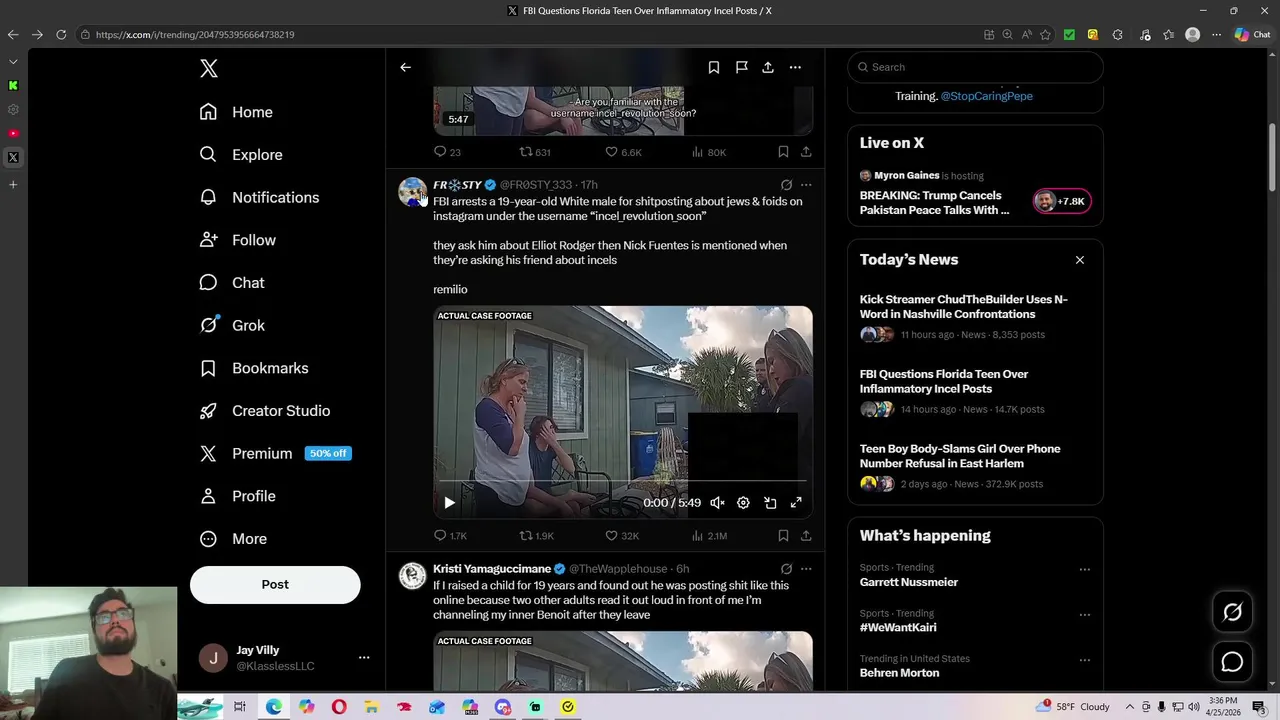1280x720 pixels.
Task: Open the @StopCaringPepe mention link
Action: [987, 96]
